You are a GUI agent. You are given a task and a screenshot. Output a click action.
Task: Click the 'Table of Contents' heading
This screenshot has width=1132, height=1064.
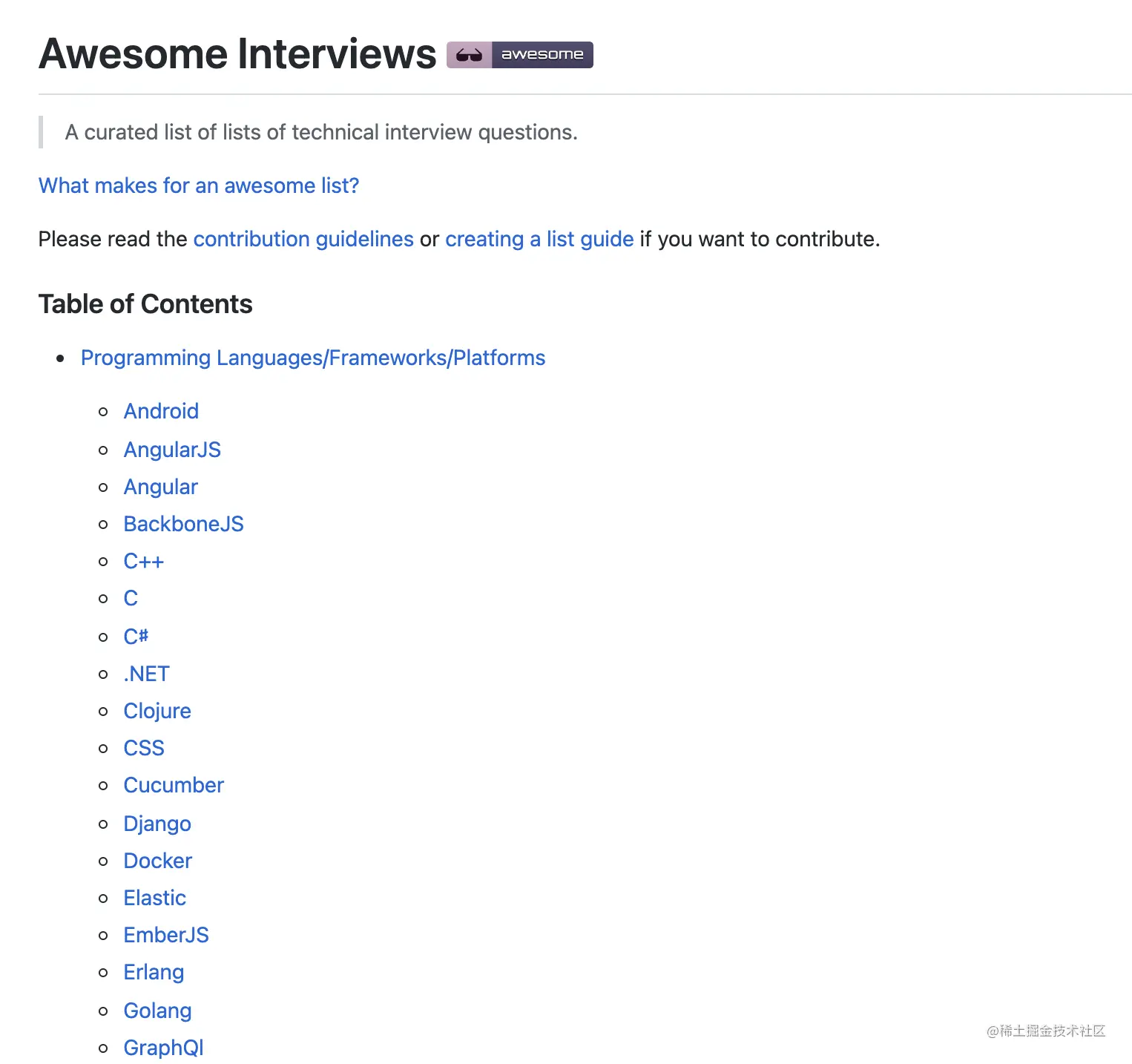(x=145, y=304)
